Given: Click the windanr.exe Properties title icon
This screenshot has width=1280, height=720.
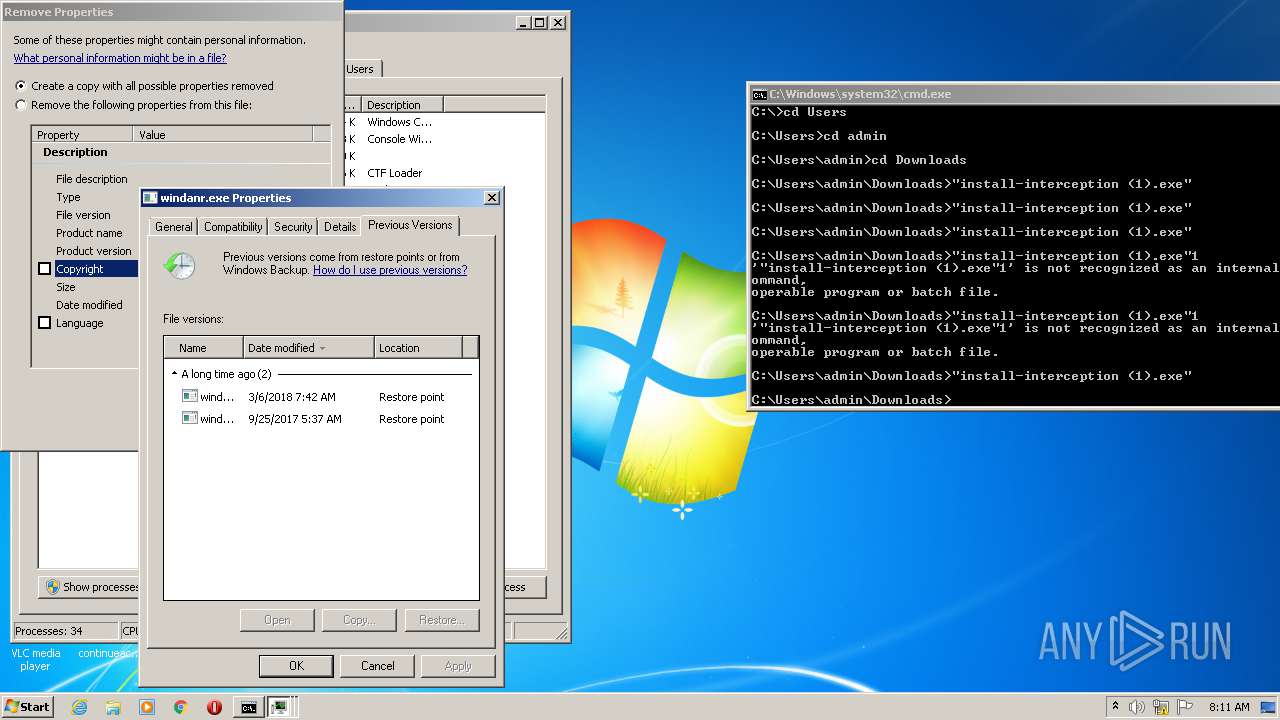Looking at the screenshot, I should [150, 198].
